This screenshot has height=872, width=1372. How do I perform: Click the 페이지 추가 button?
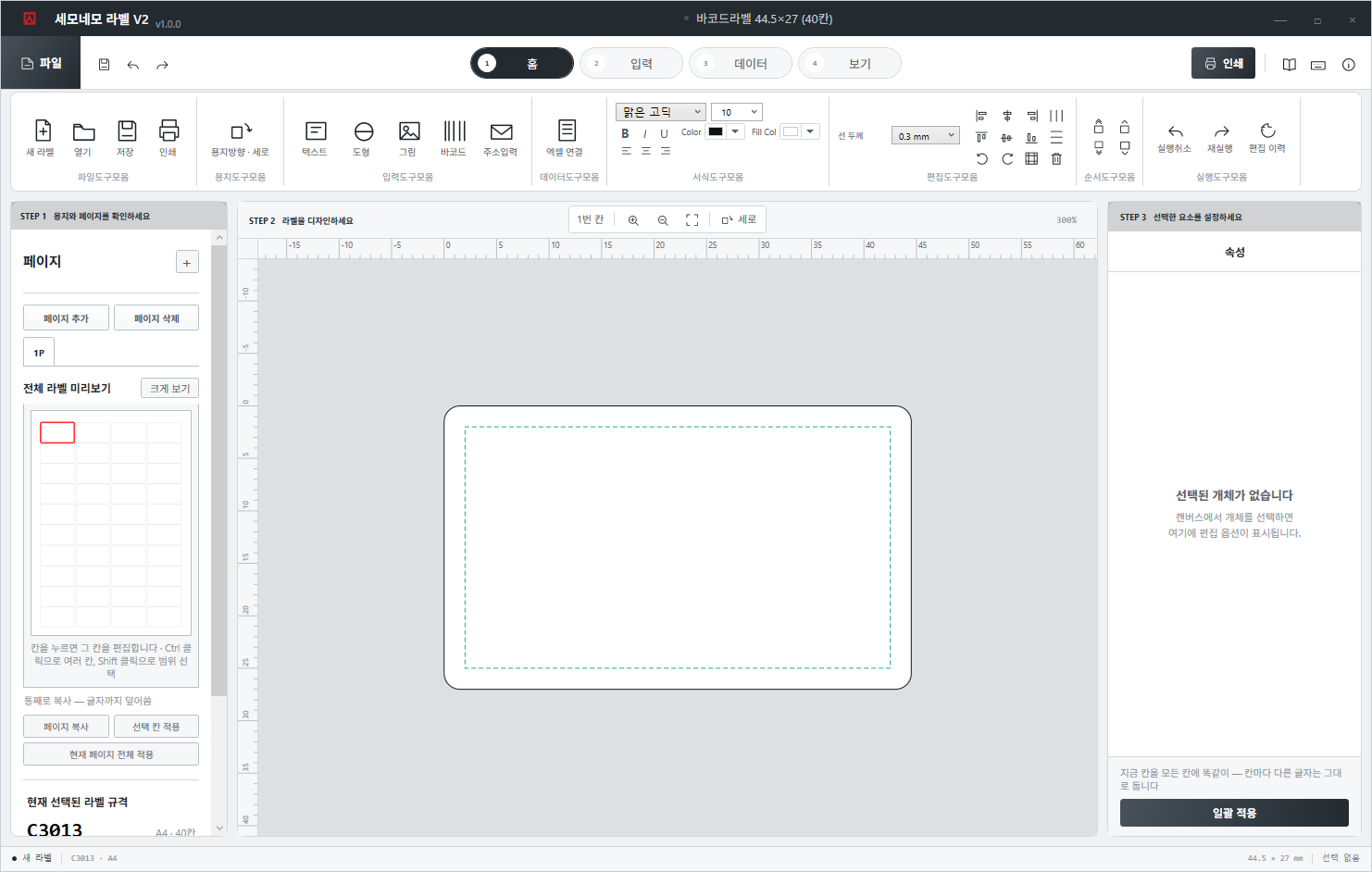coord(66,318)
